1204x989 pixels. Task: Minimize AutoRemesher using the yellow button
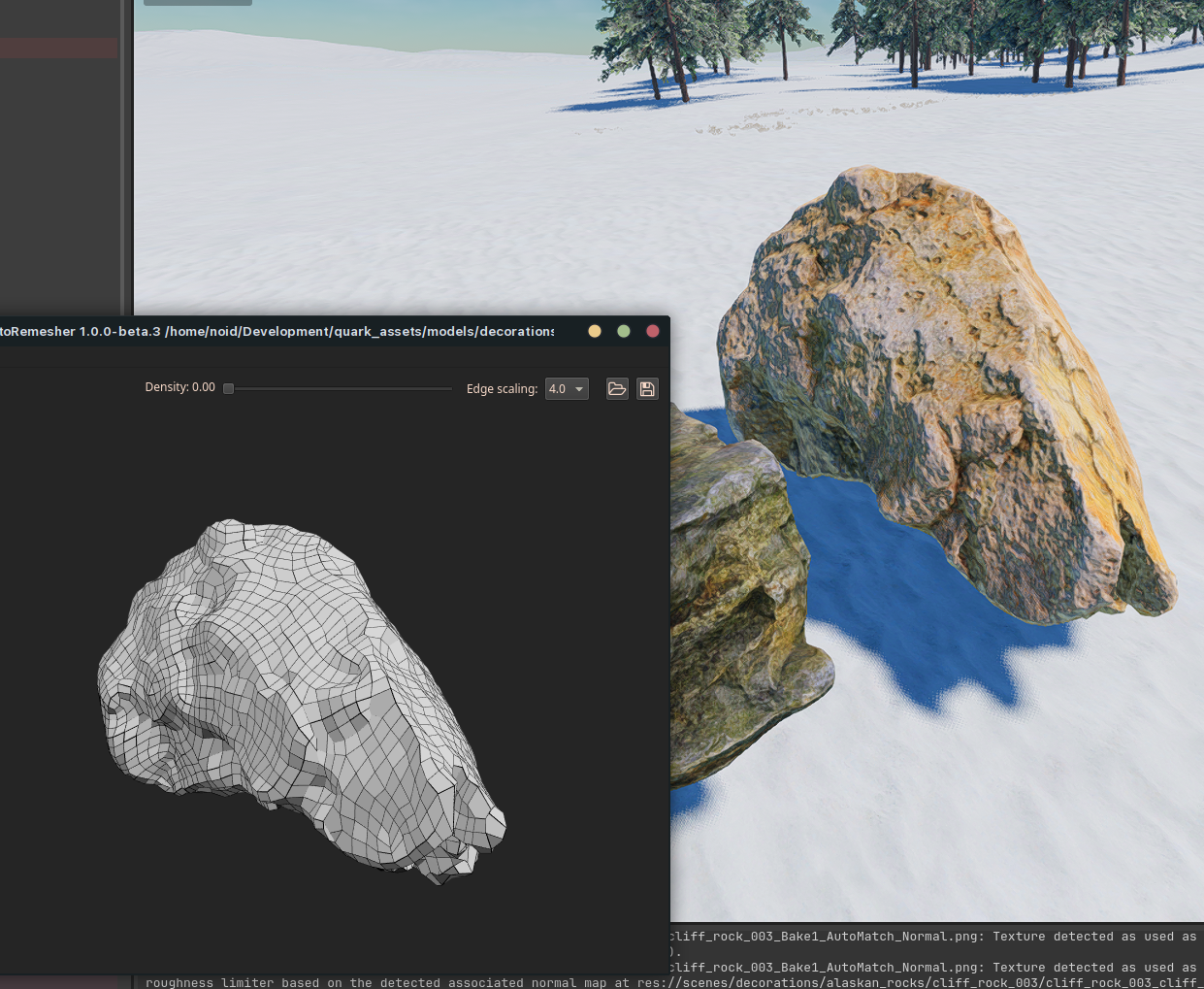(595, 331)
